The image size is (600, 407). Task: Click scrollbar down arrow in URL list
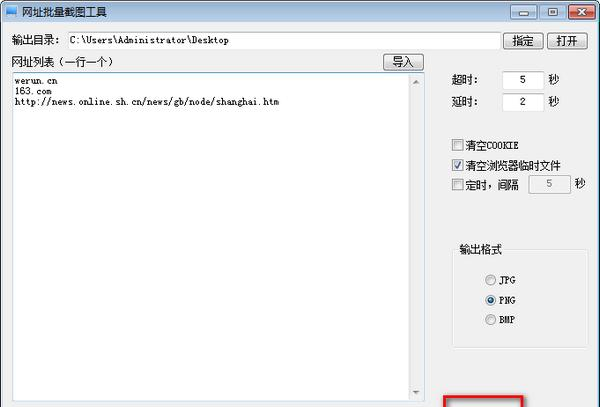416,392
